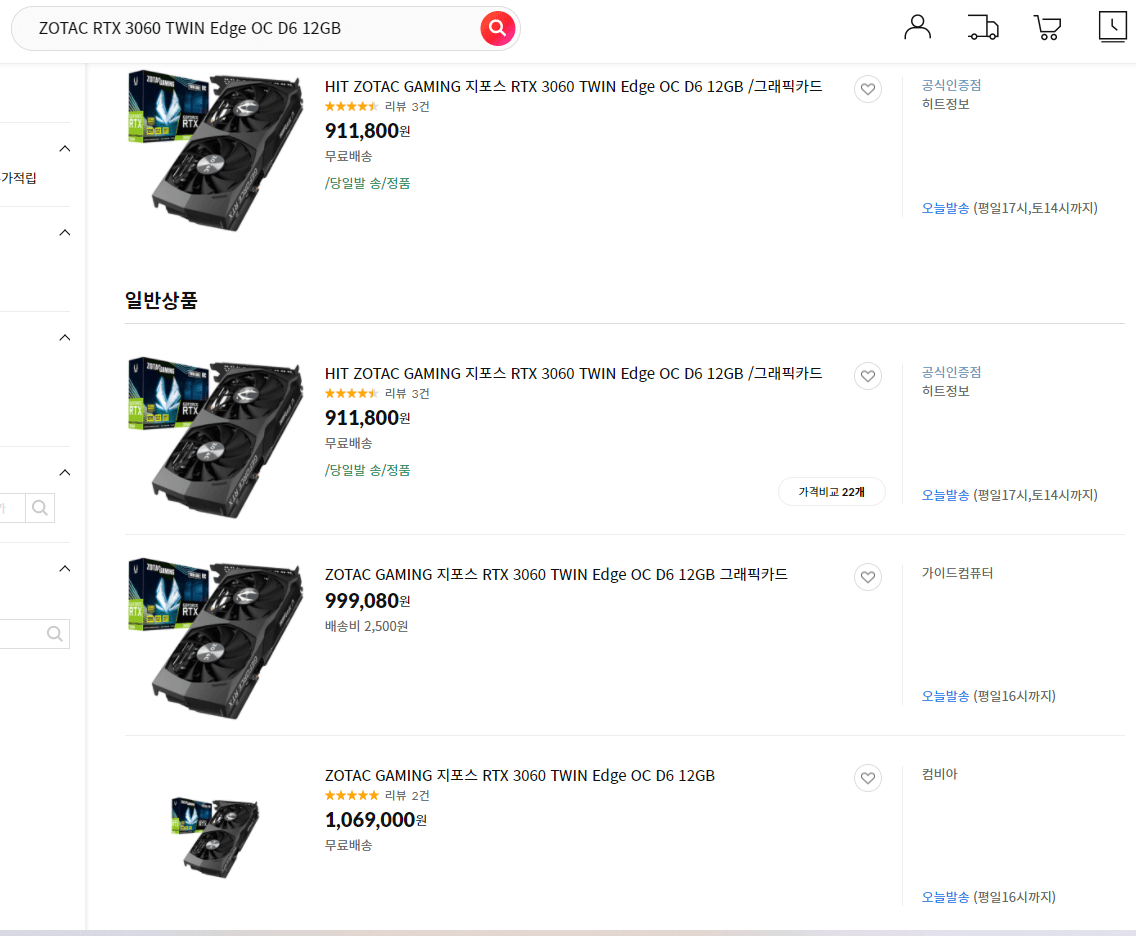Viewport: 1136px width, 936px height.
Task: Click the 가적립 sidebar label
Action: (x=19, y=177)
